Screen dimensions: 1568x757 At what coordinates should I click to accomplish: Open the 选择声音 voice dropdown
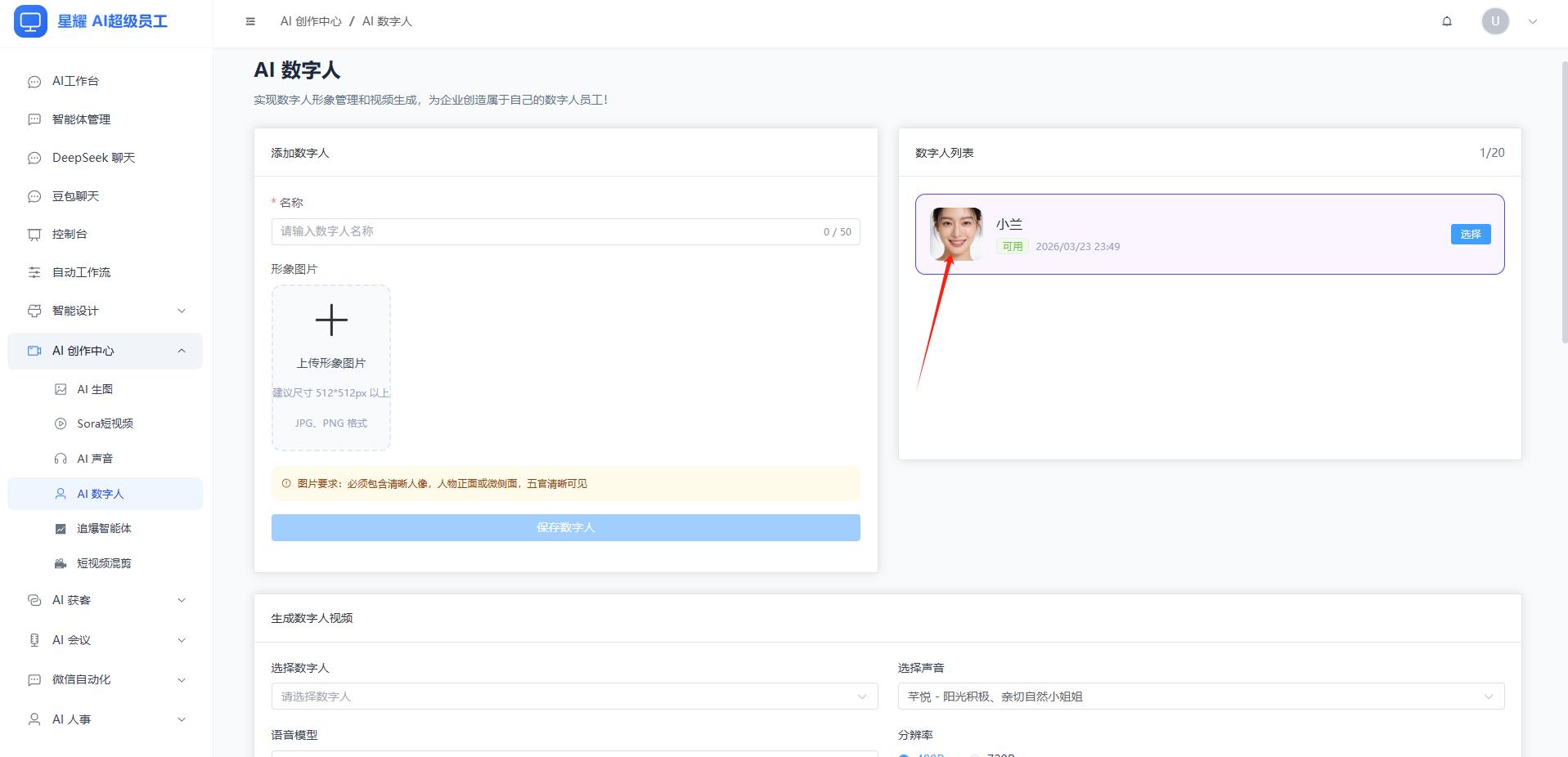point(1200,697)
